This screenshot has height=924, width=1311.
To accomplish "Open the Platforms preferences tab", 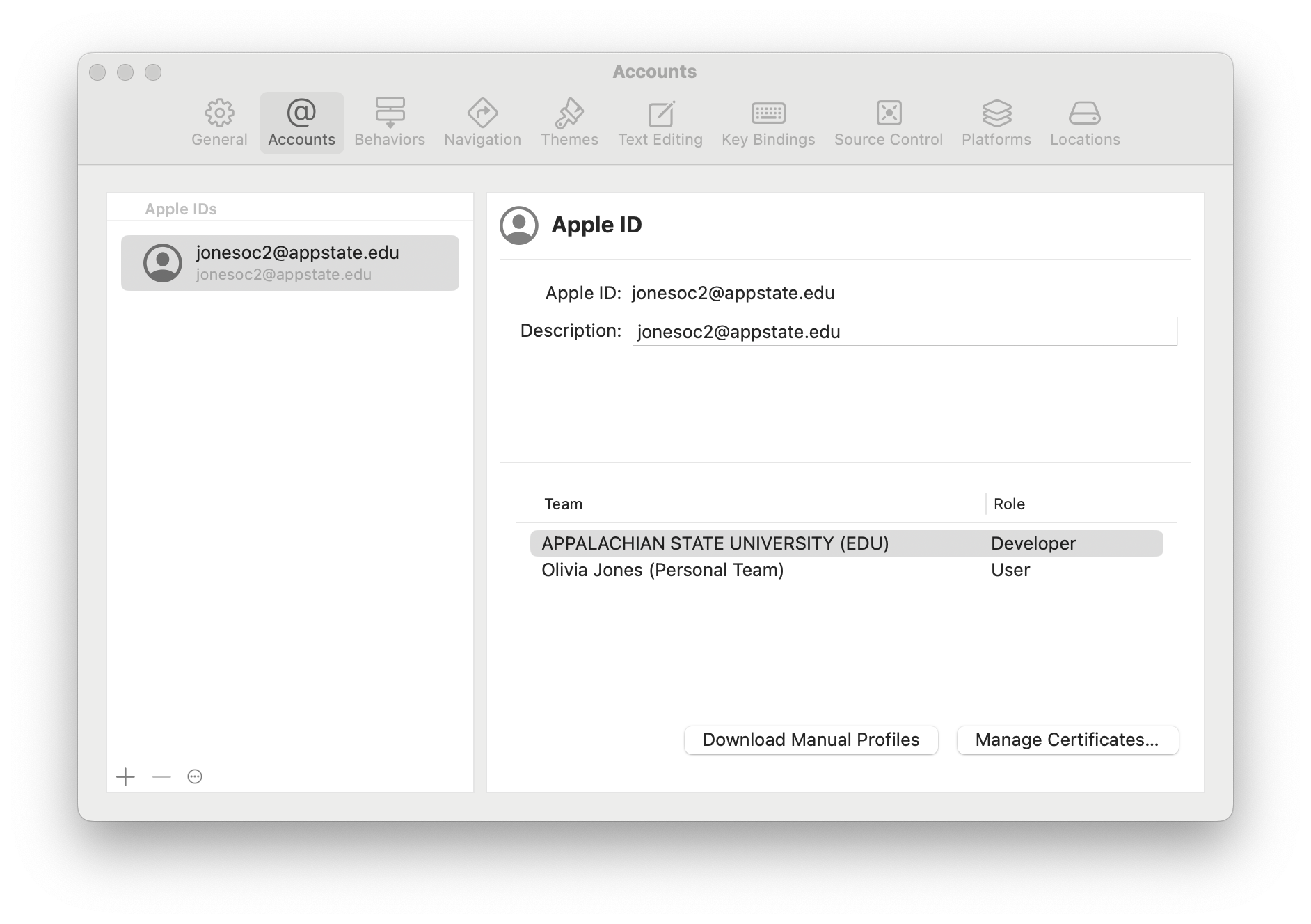I will [x=996, y=122].
